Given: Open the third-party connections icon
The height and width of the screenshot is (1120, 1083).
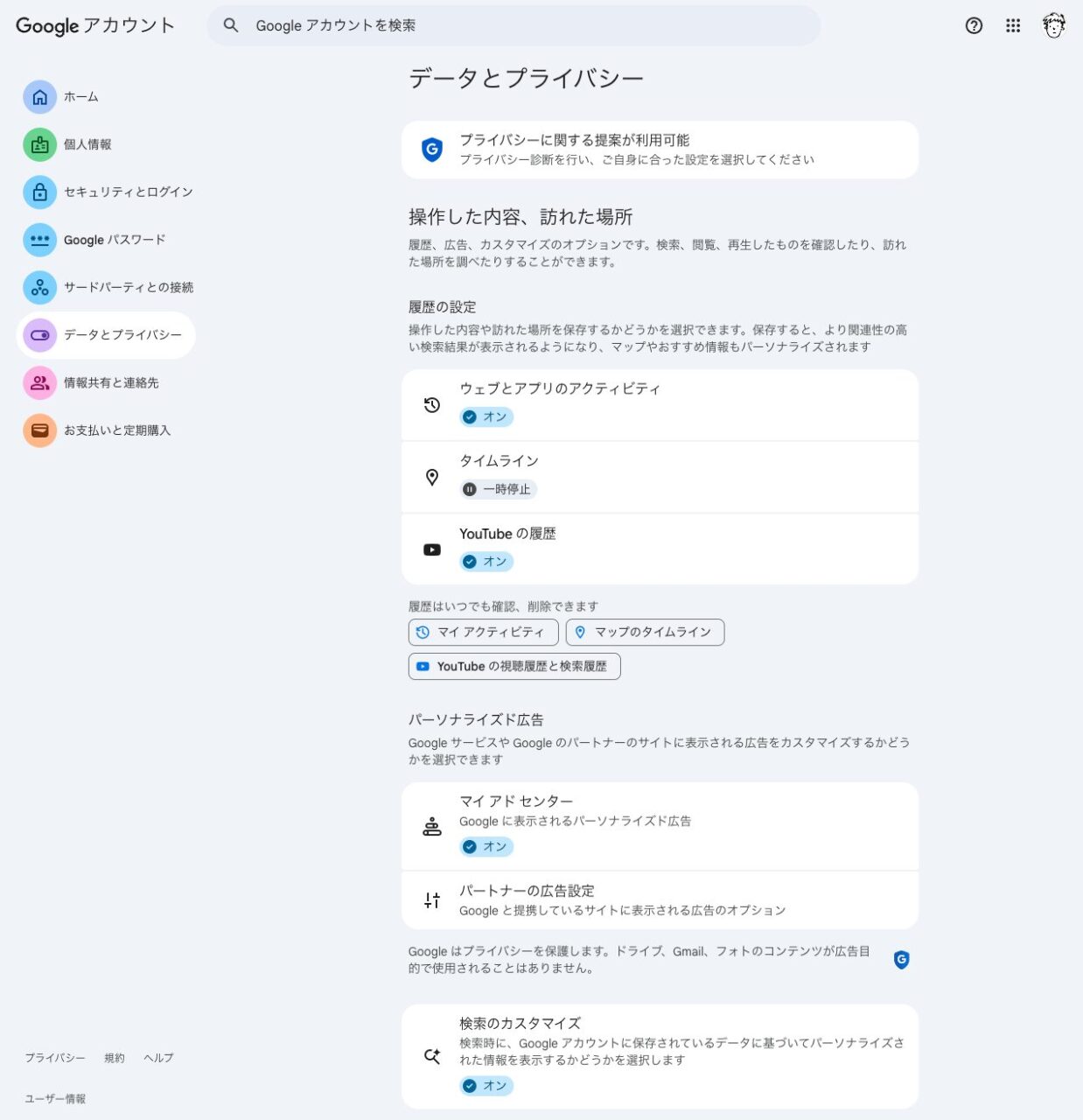Looking at the screenshot, I should [39, 288].
